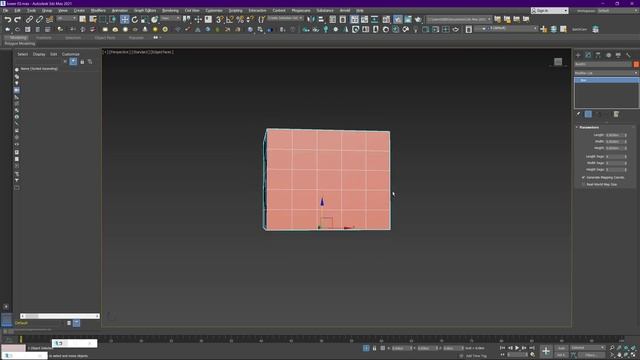This screenshot has height=360, width=640.
Task: Click the timeline time slider
Action: pyautogui.click(x=21, y=339)
